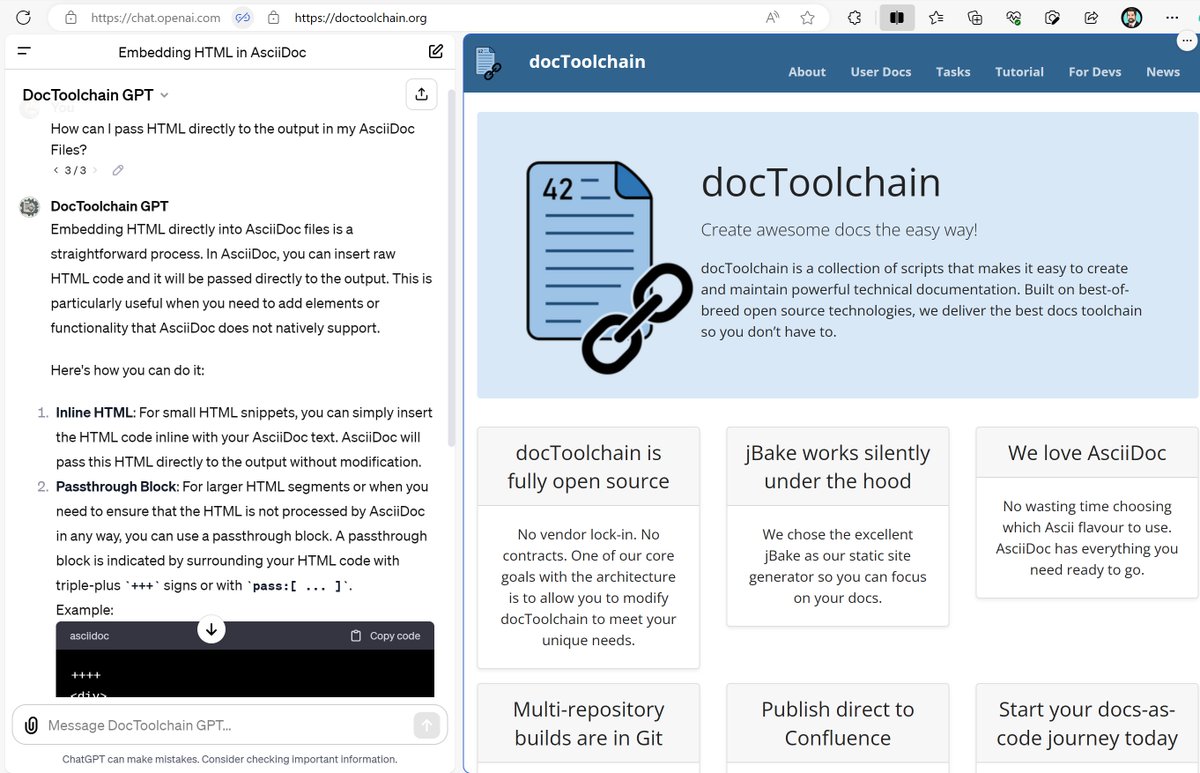Open the Favorites list icon
The image size is (1200, 773).
[936, 18]
